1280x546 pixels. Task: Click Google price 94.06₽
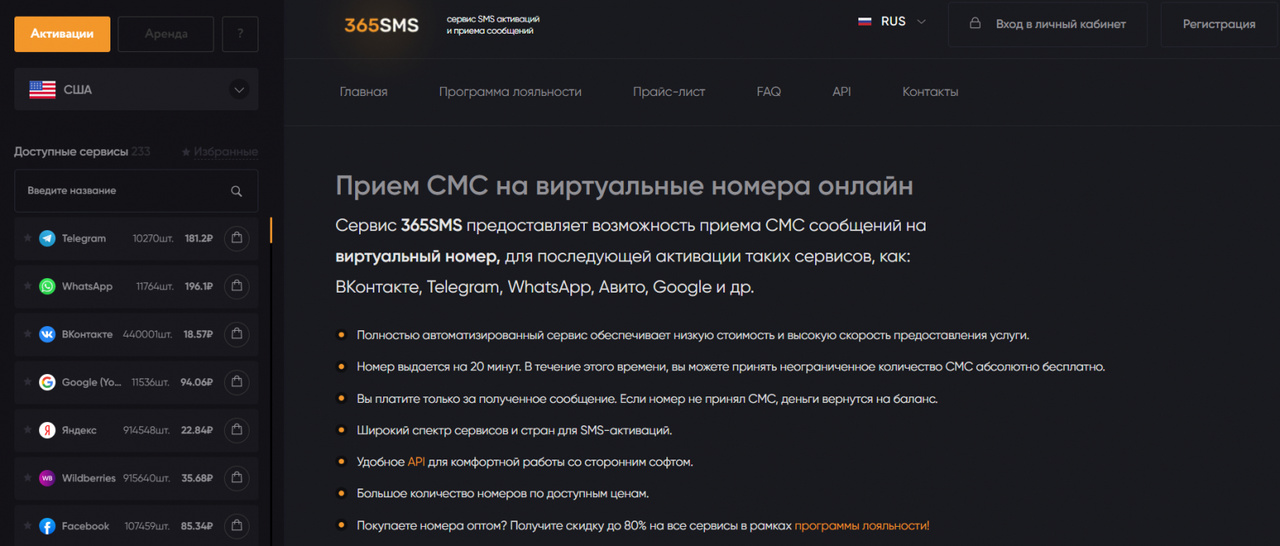coord(197,382)
